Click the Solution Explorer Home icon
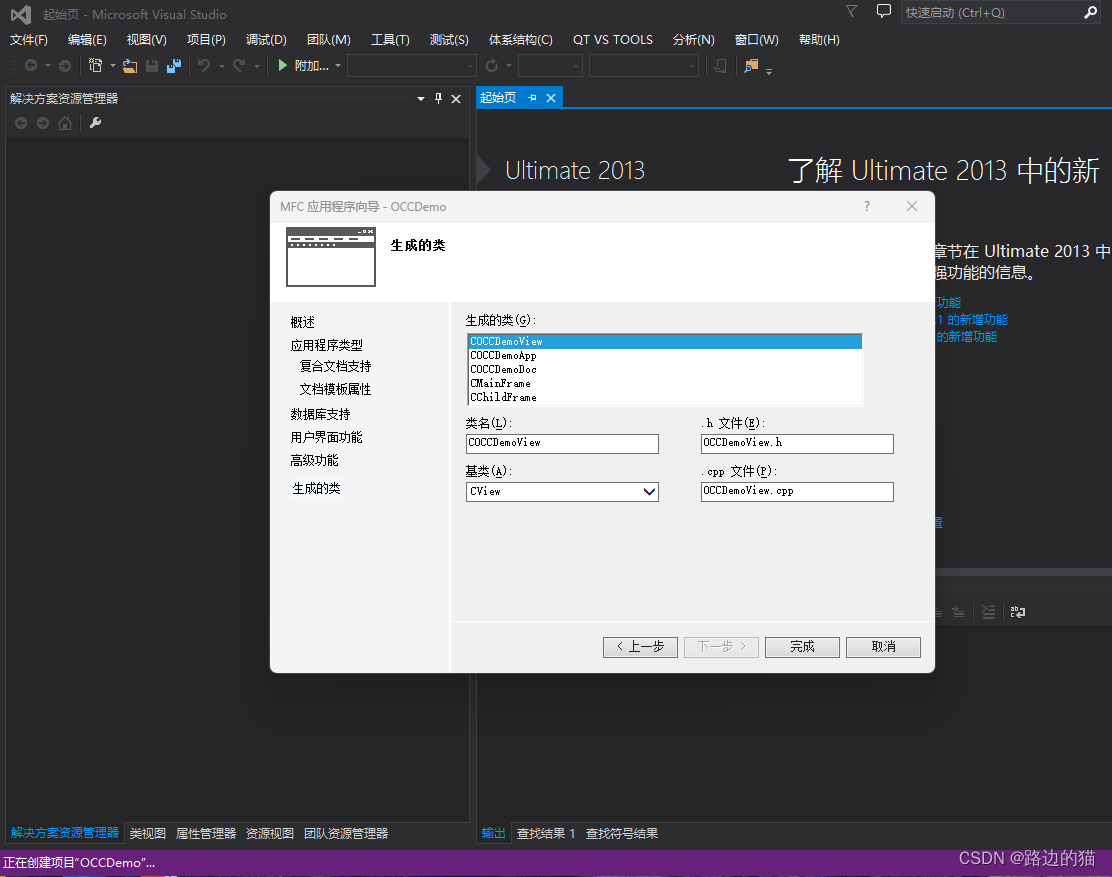This screenshot has height=877, width=1112. point(65,123)
